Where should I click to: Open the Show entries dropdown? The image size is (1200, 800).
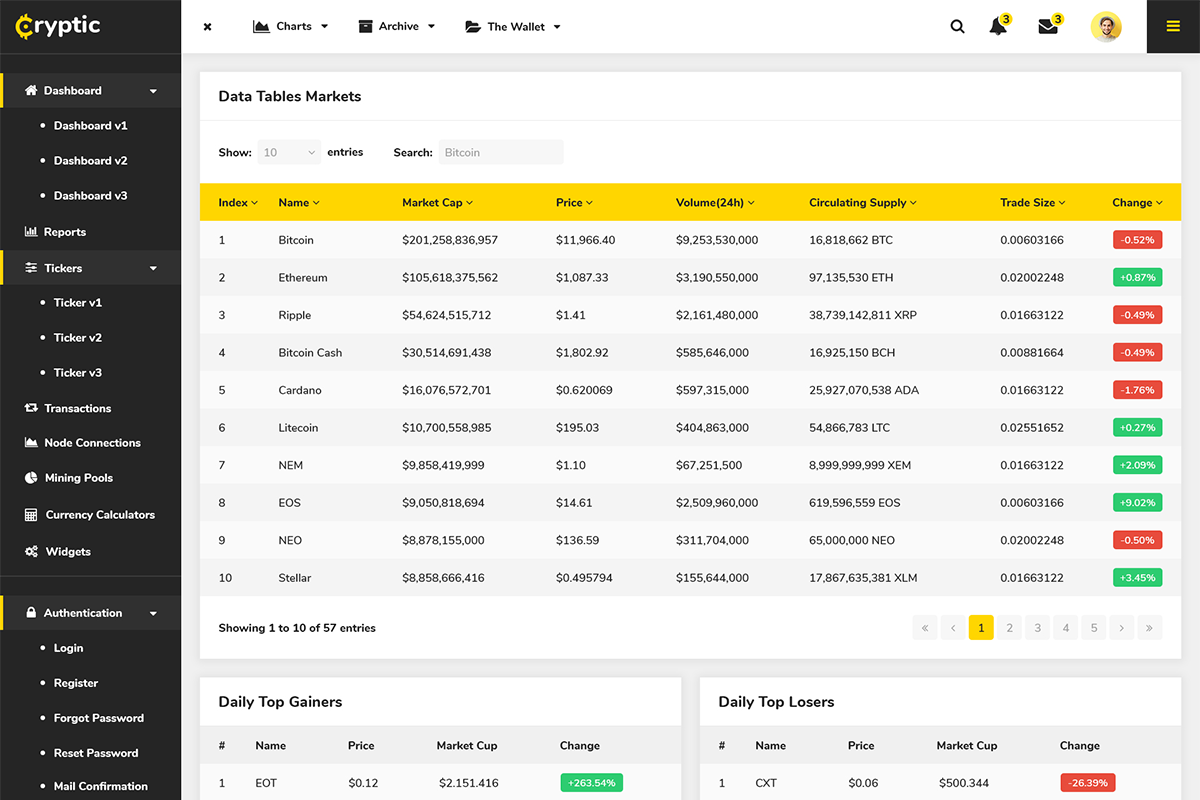[289, 153]
